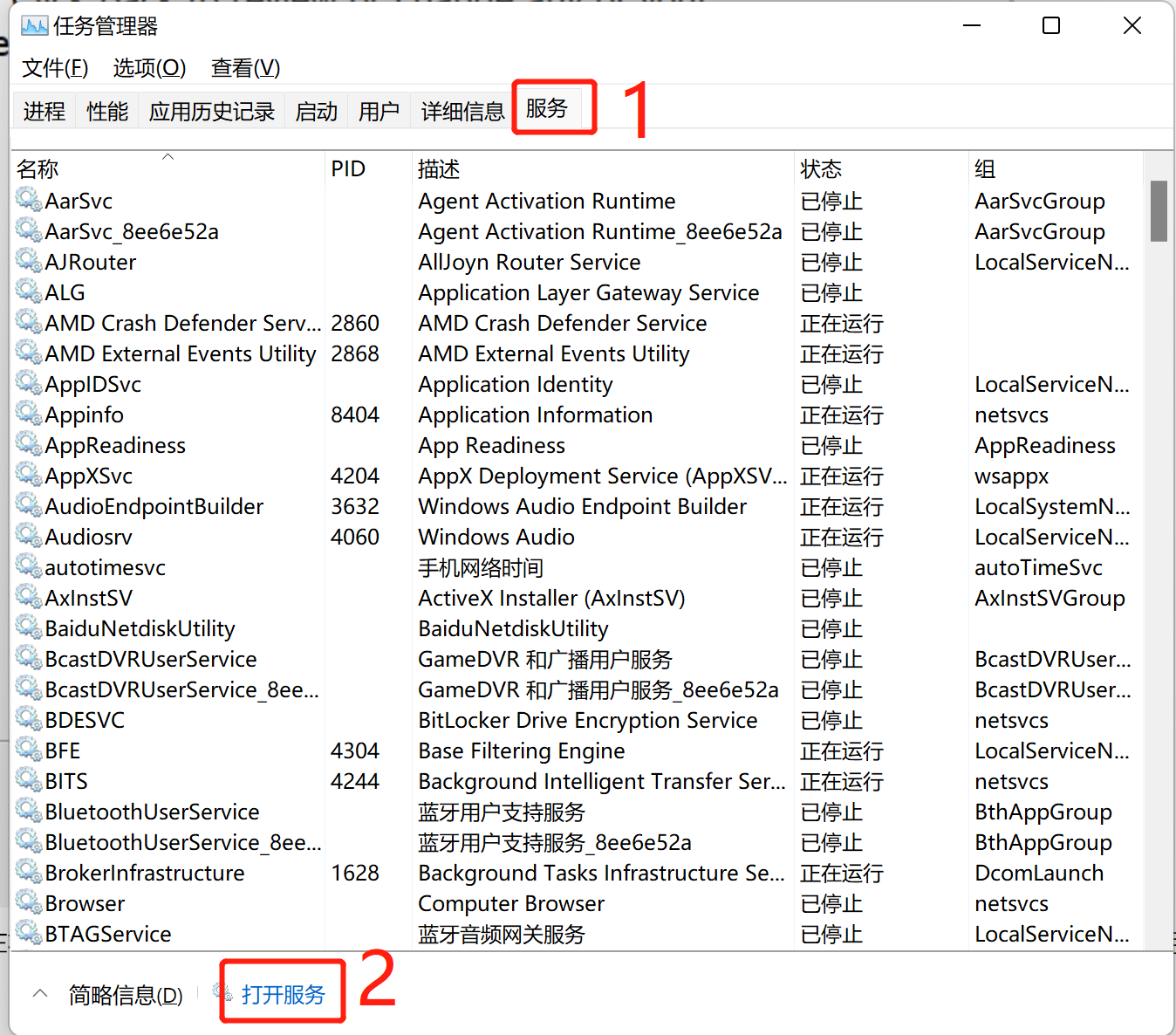
Task: Sort services by 描述 column header
Action: point(603,168)
